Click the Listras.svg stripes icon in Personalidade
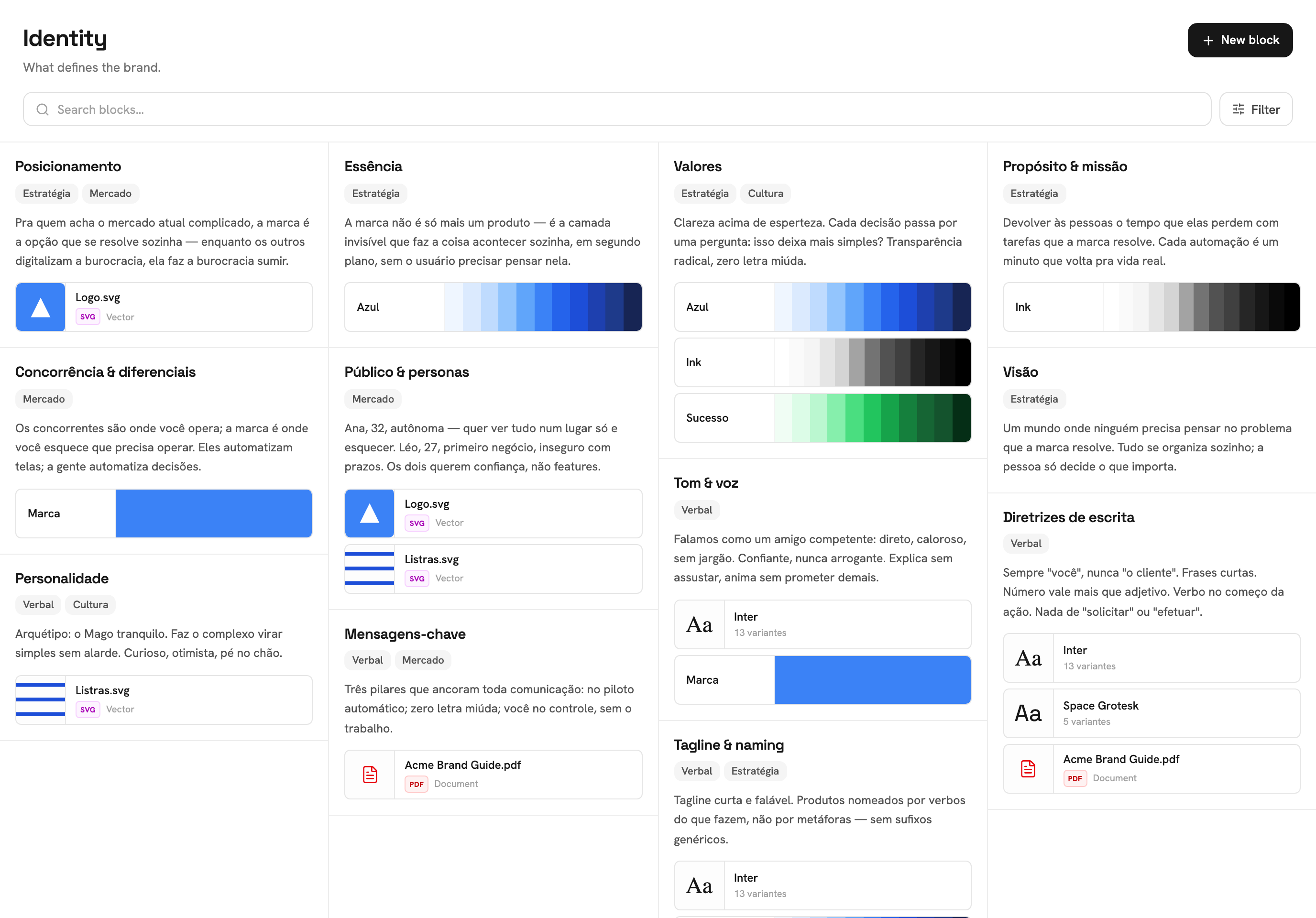 point(41,699)
